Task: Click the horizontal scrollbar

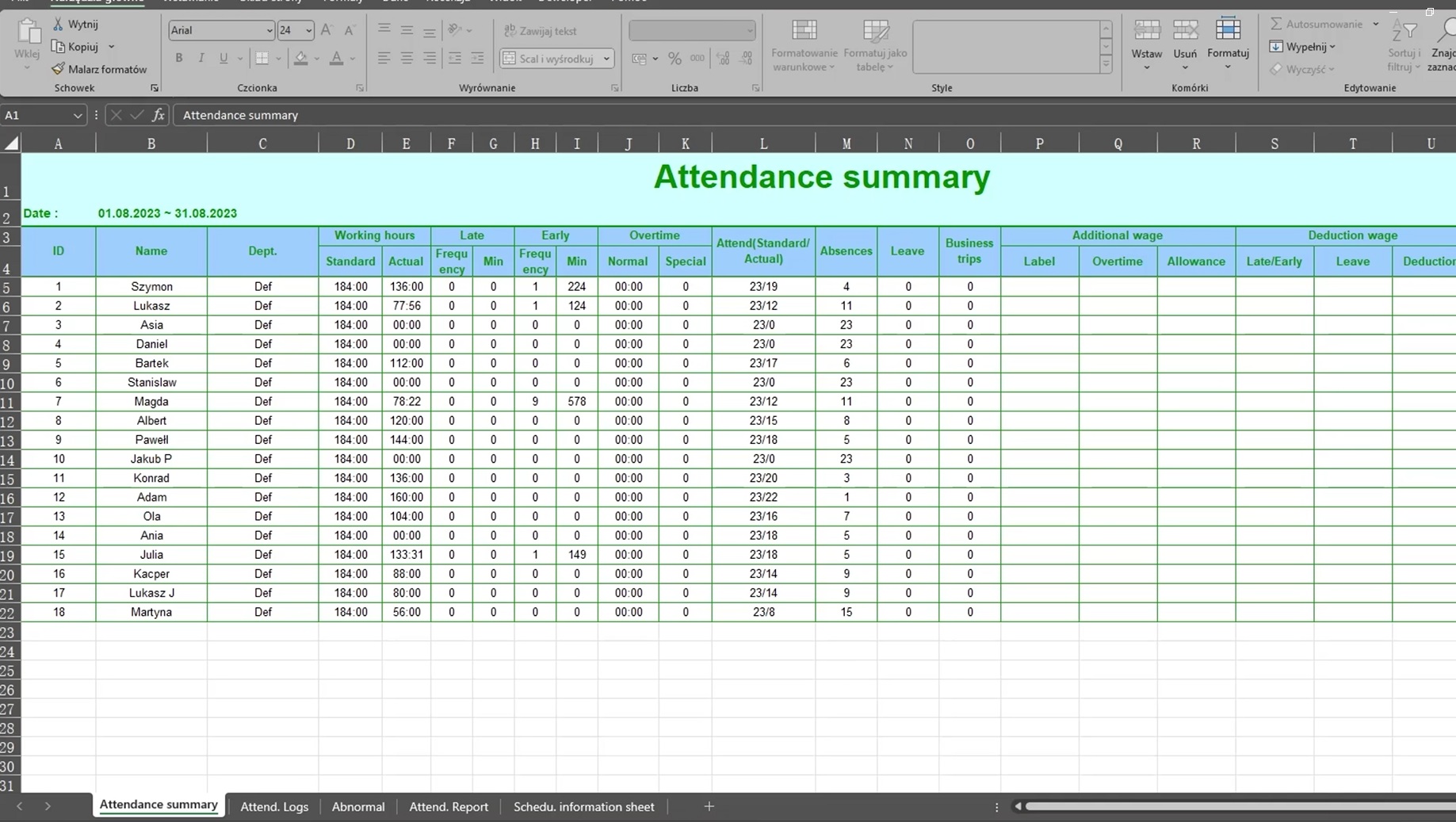Action: 1240,806
